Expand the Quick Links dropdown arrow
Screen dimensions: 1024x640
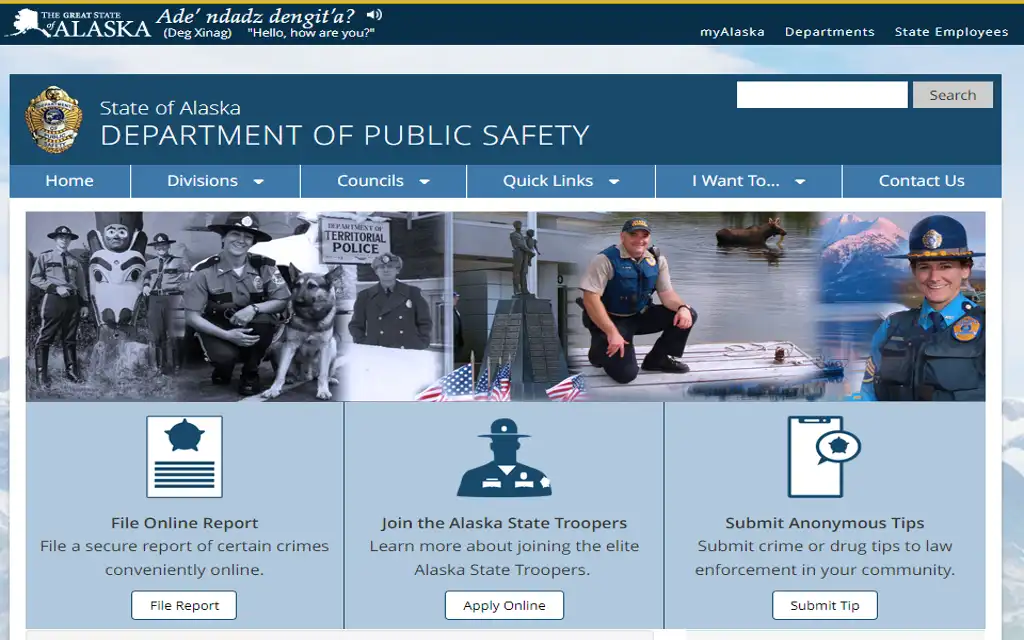click(x=614, y=182)
